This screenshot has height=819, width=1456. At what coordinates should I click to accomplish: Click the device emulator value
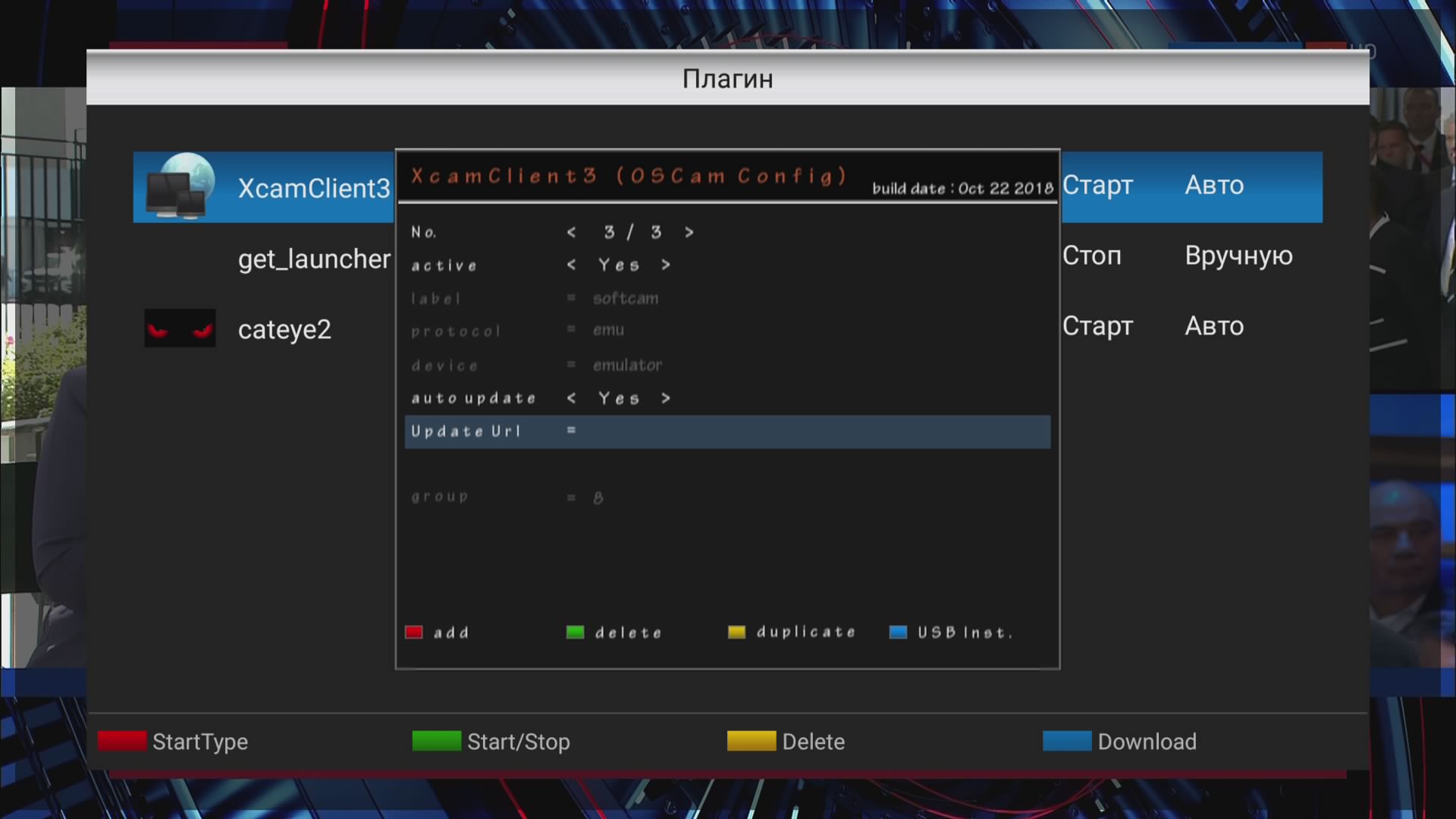click(x=627, y=365)
